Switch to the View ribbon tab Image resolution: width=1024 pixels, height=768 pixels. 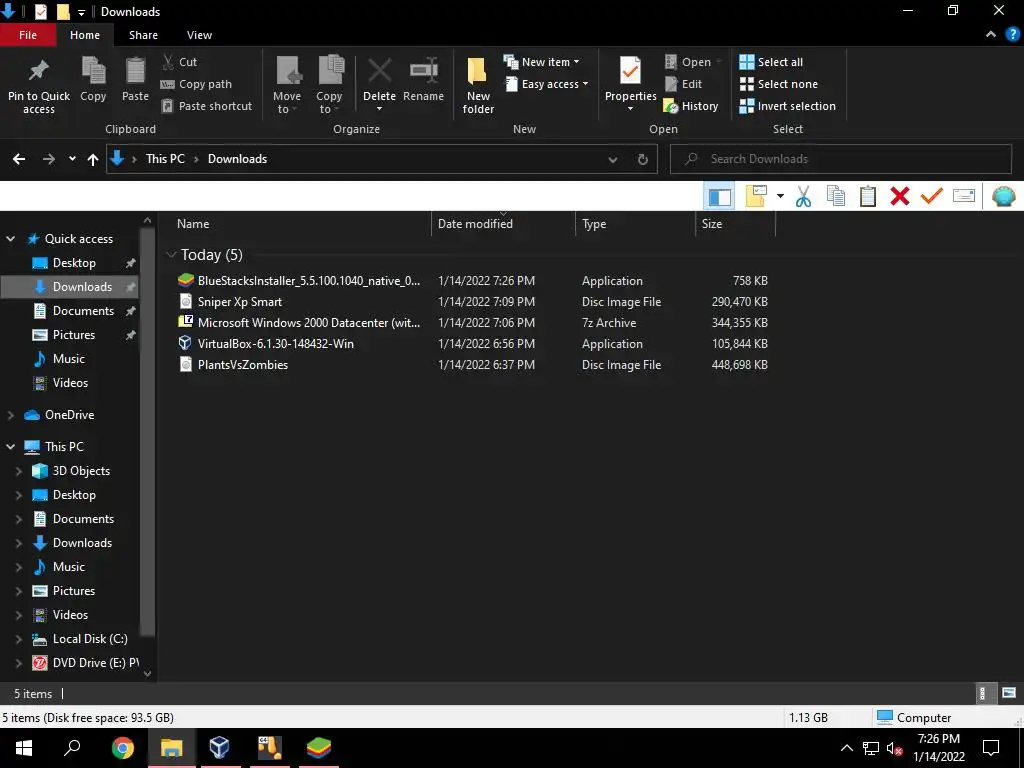(x=199, y=35)
